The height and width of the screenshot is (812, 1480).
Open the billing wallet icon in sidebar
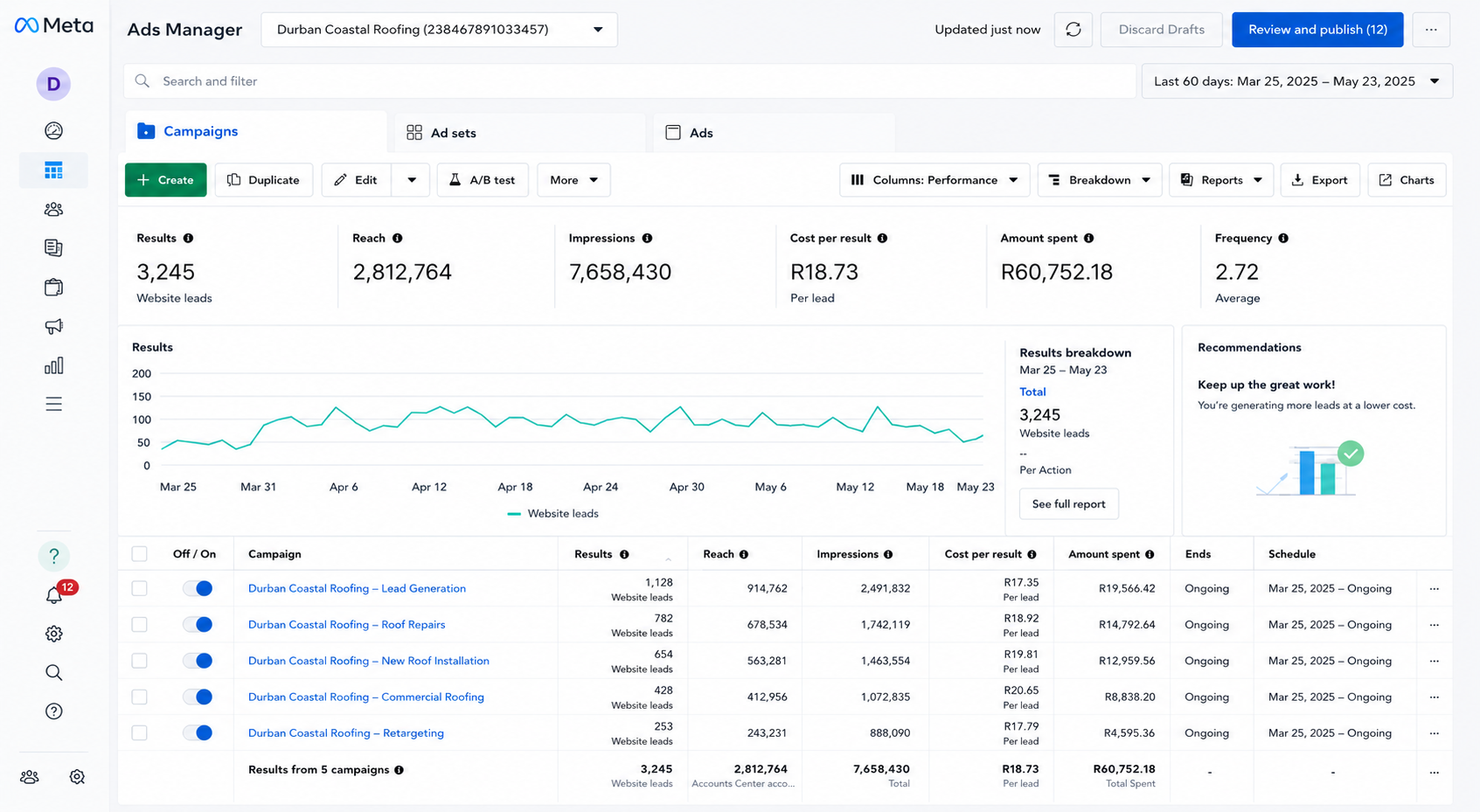[x=53, y=288]
